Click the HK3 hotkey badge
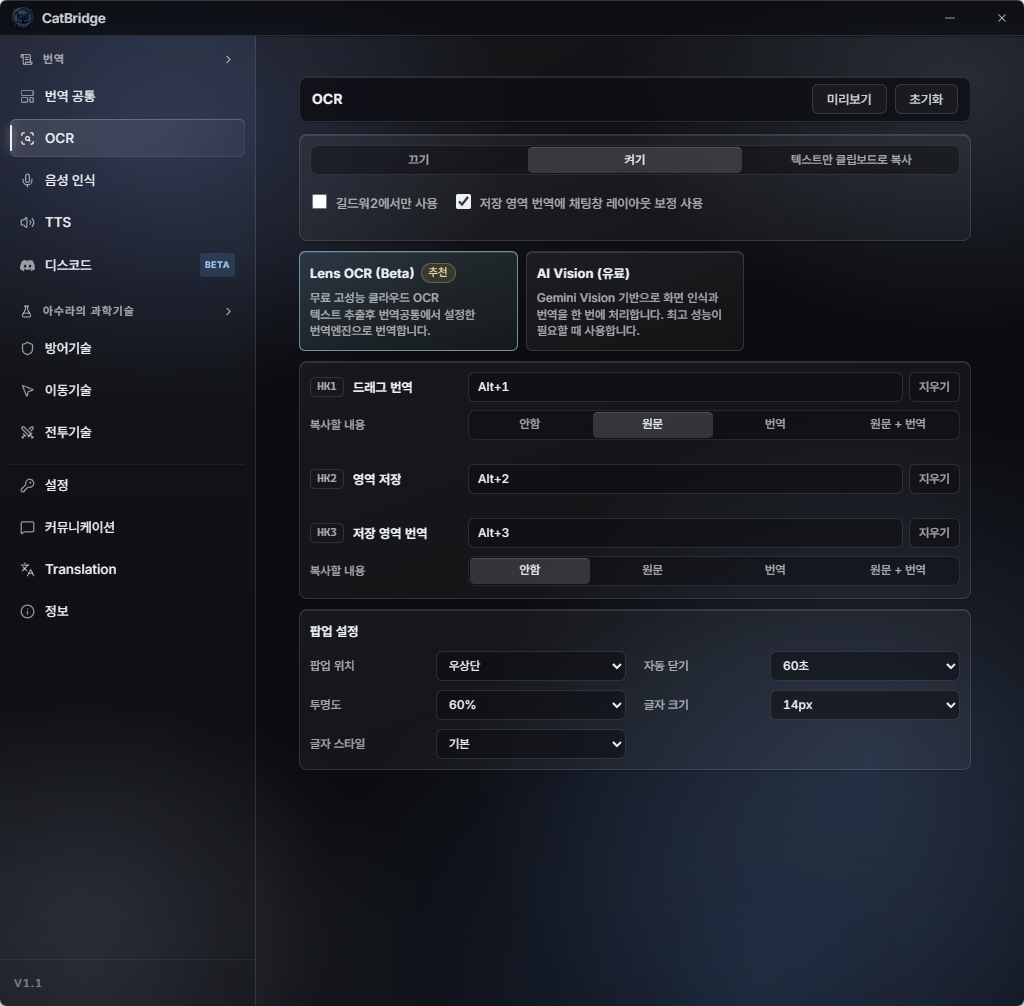Screen dimensions: 1024x1006 click(x=327, y=532)
